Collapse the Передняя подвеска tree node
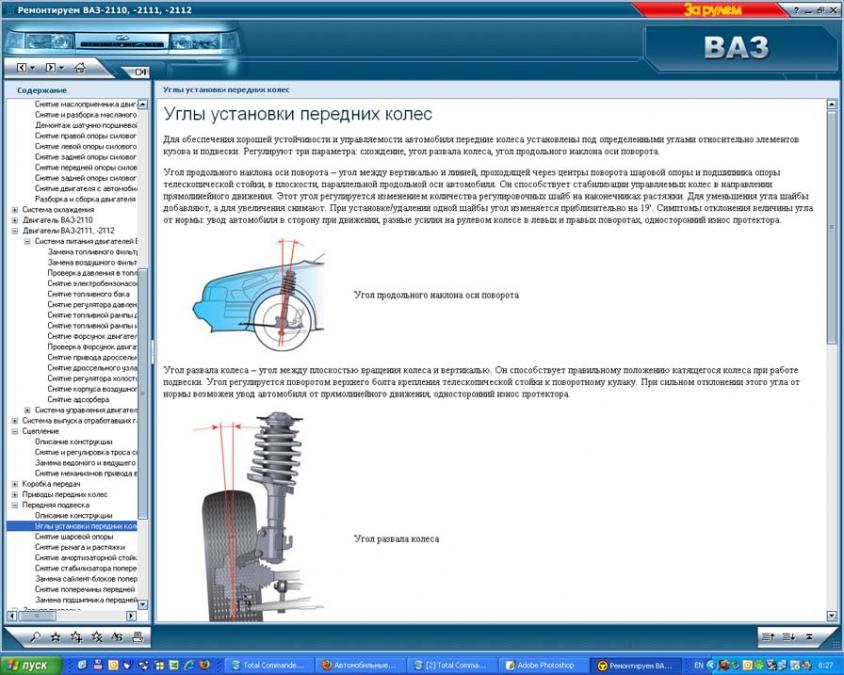 coord(15,505)
